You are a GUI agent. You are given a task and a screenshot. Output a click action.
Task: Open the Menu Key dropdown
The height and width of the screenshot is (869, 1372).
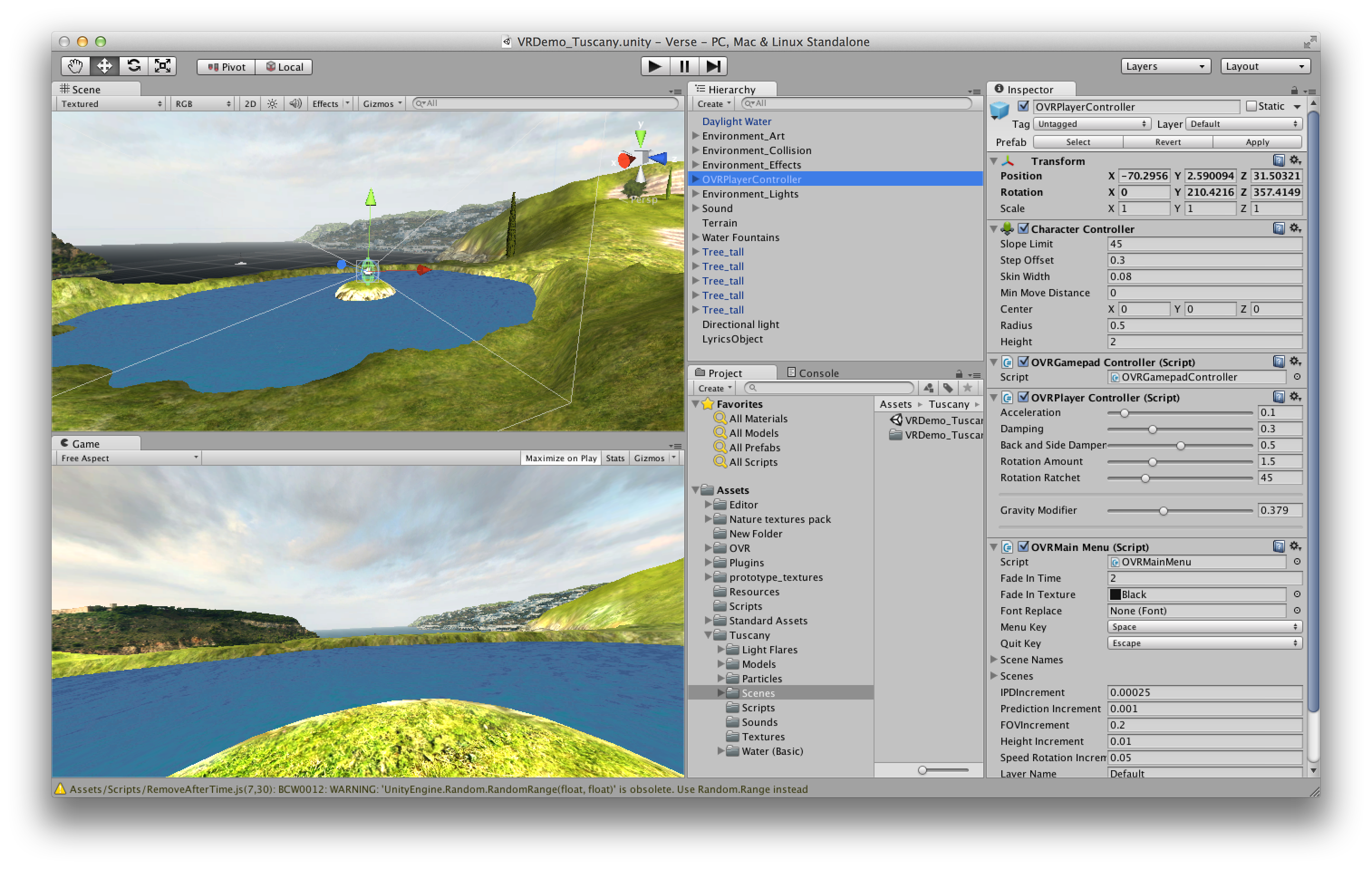[x=1204, y=627]
